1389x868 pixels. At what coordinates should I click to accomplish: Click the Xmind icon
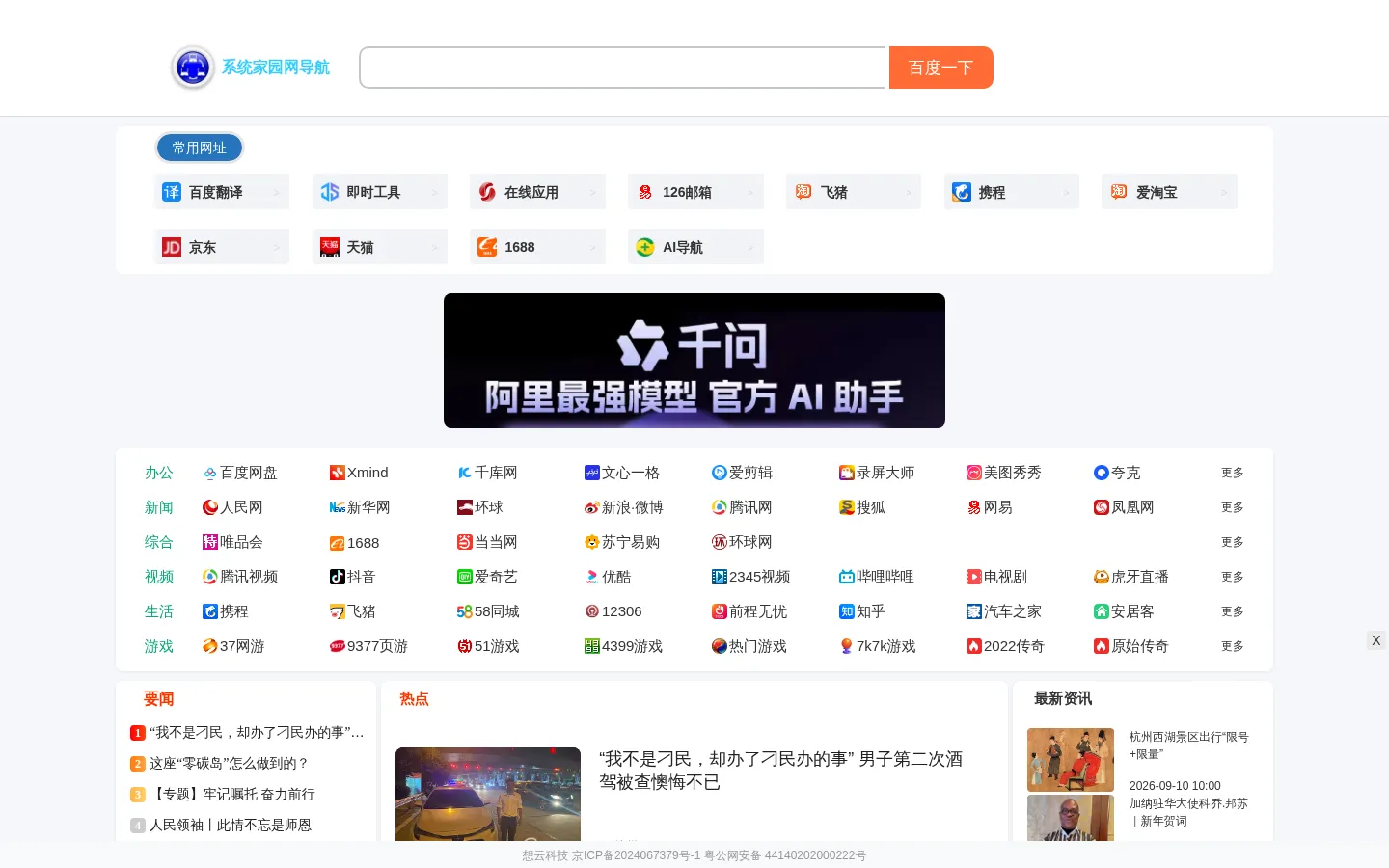tap(338, 473)
